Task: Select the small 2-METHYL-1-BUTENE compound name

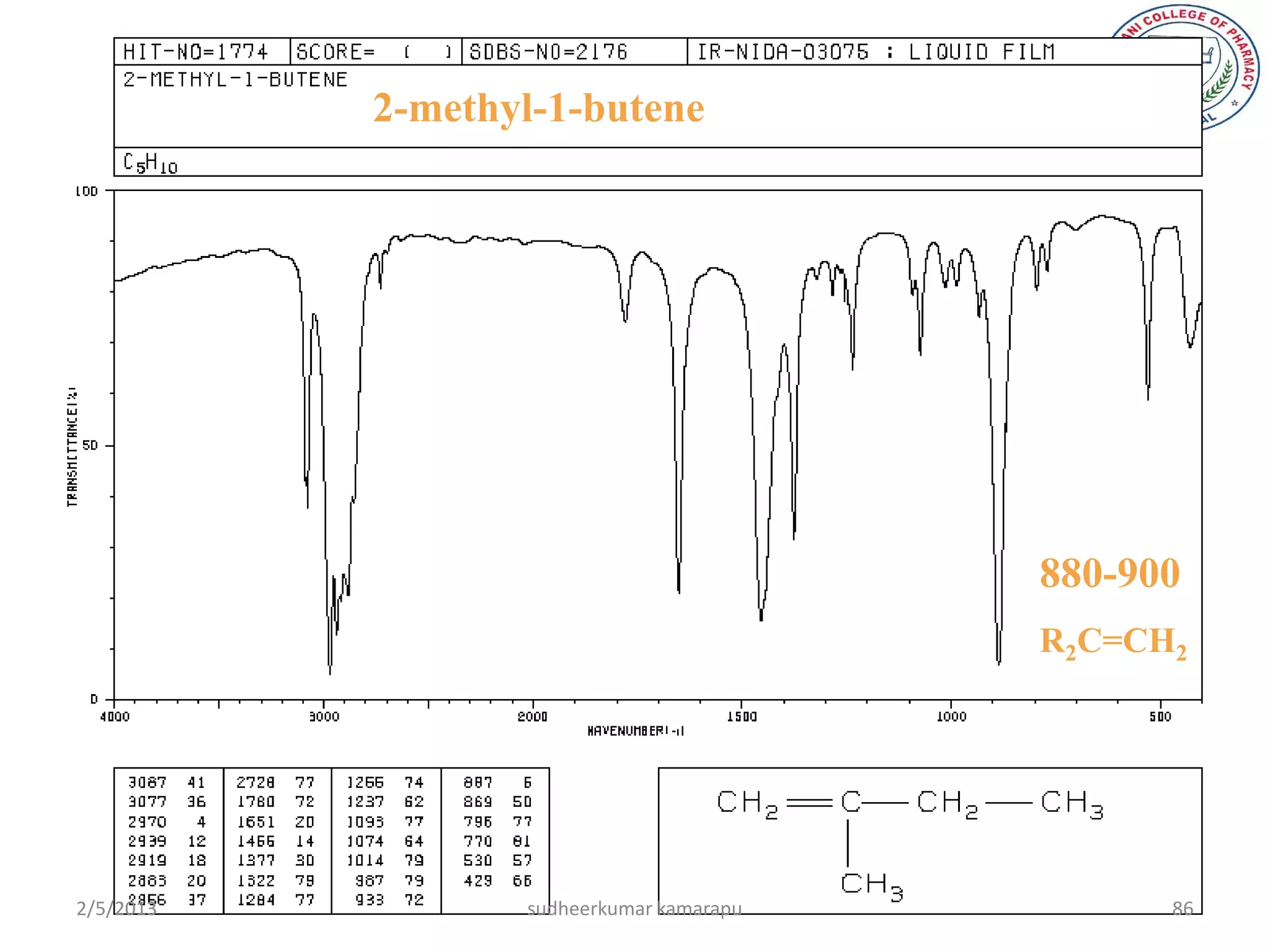Action: tap(235, 79)
